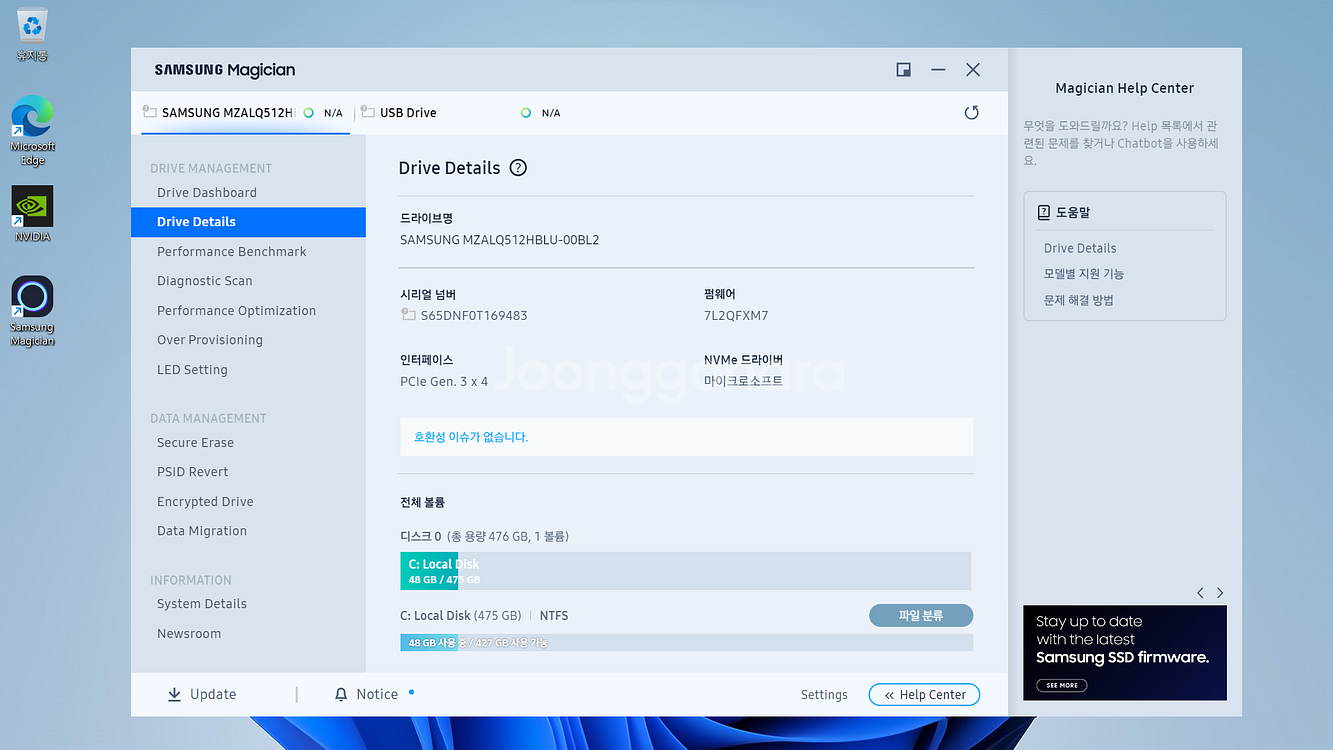The width and height of the screenshot is (1333, 750).
Task: Open System Details under Information
Action: click(202, 604)
